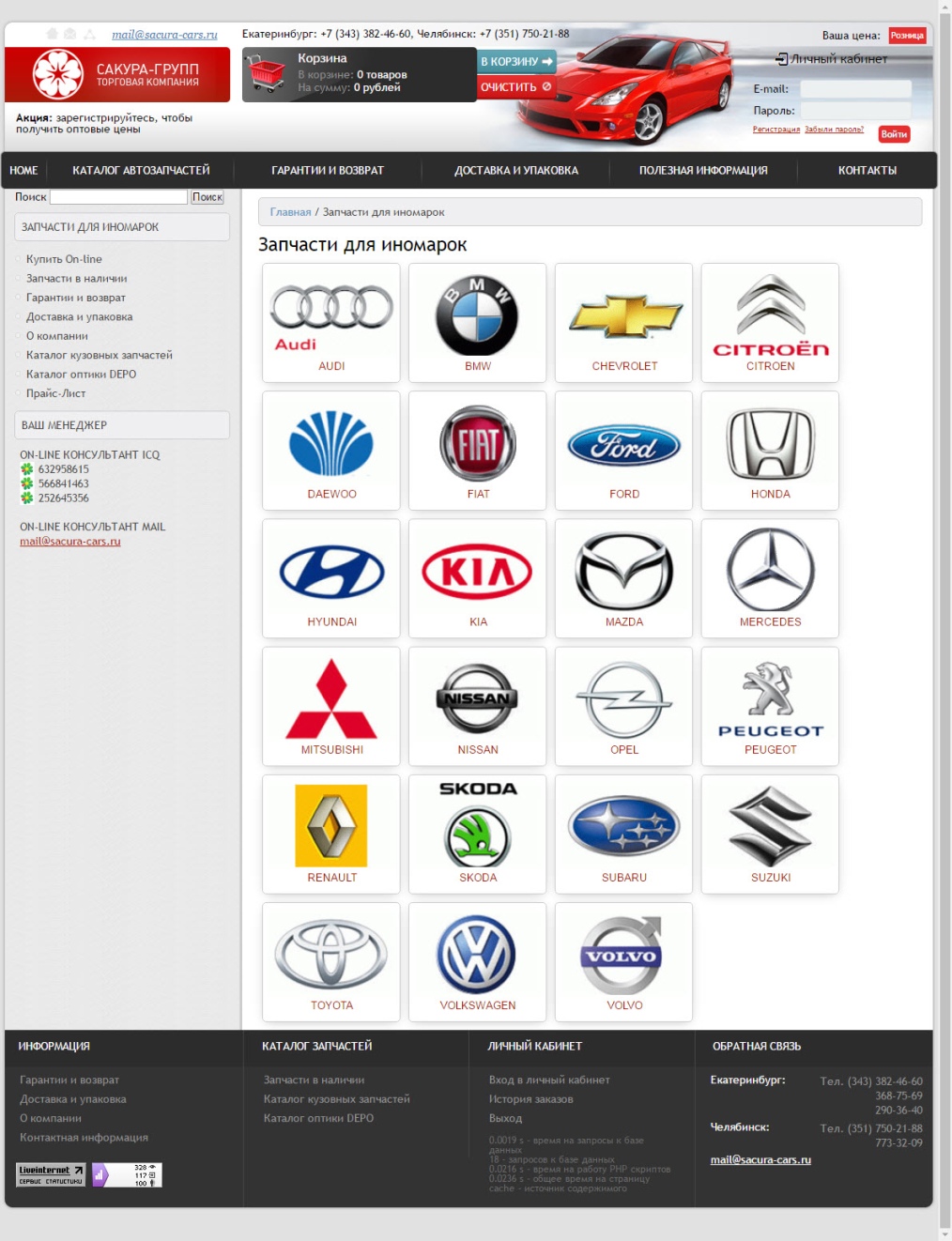The image size is (952, 1241).
Task: Click the Главная breadcrumb link
Action: coord(290,212)
